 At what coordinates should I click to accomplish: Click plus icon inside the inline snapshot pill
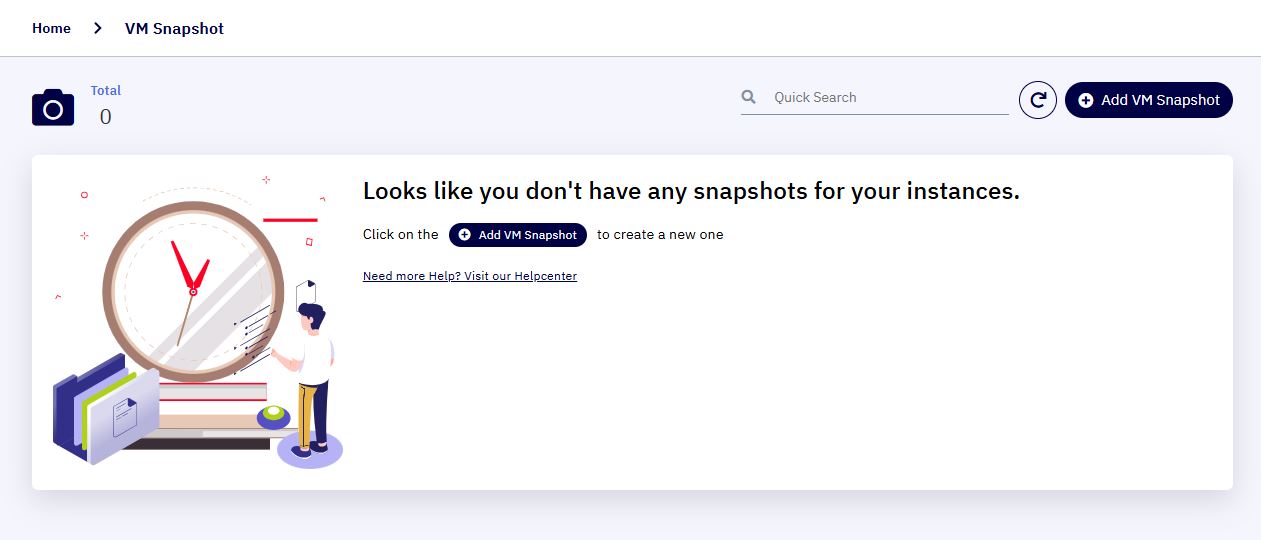pos(465,235)
